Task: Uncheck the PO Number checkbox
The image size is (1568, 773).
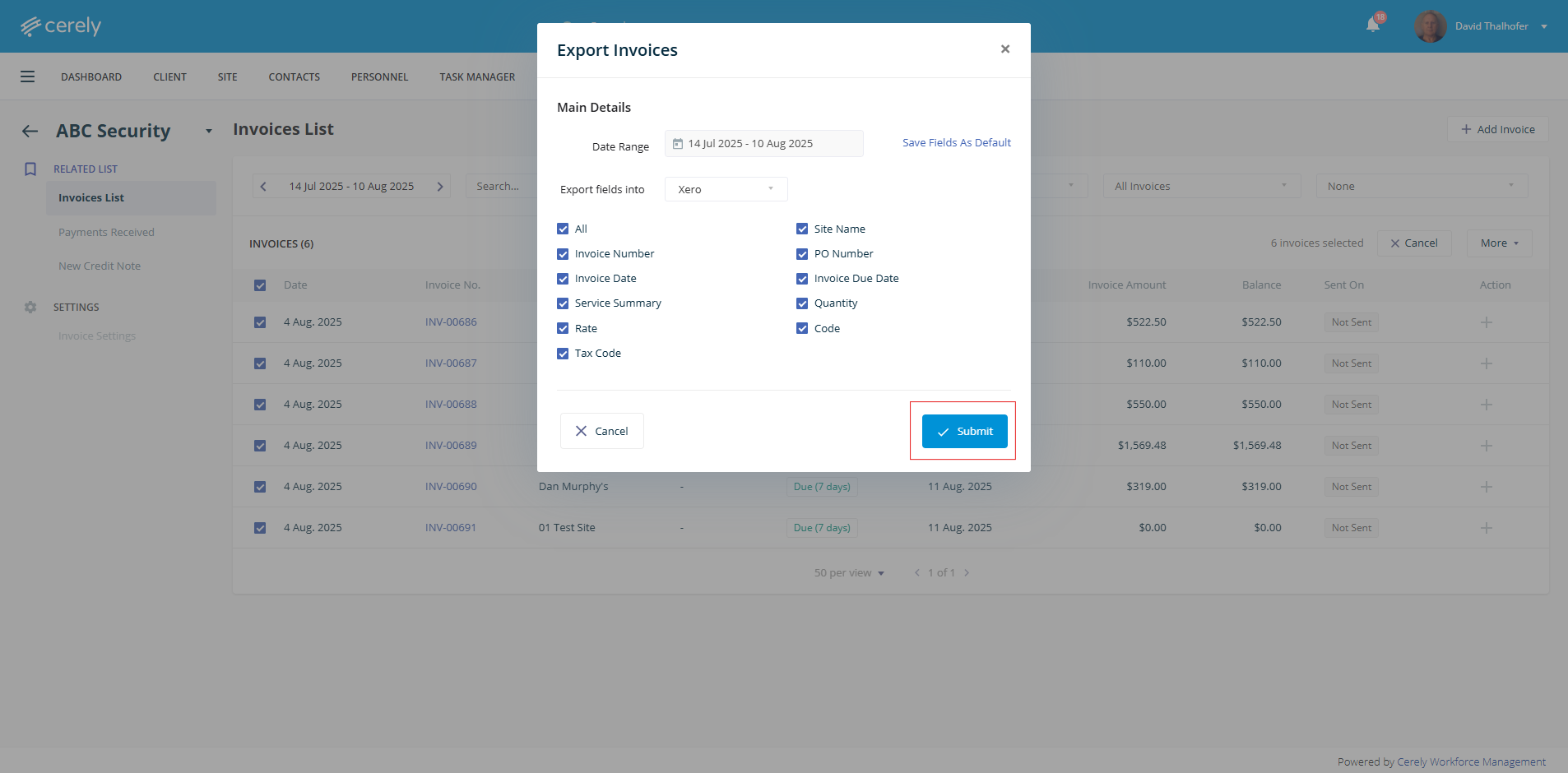Action: 802,254
